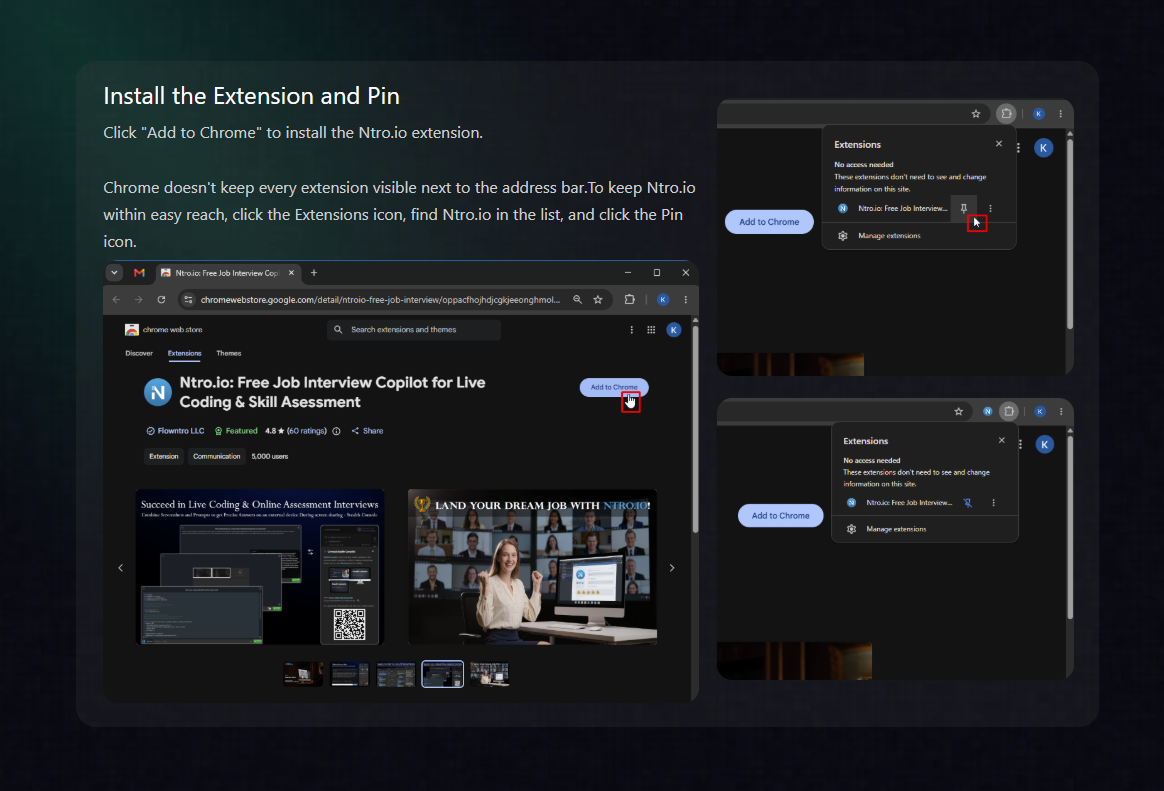
Task: Click Add to Chrome in bottom-right screenshot
Action: 780,516
